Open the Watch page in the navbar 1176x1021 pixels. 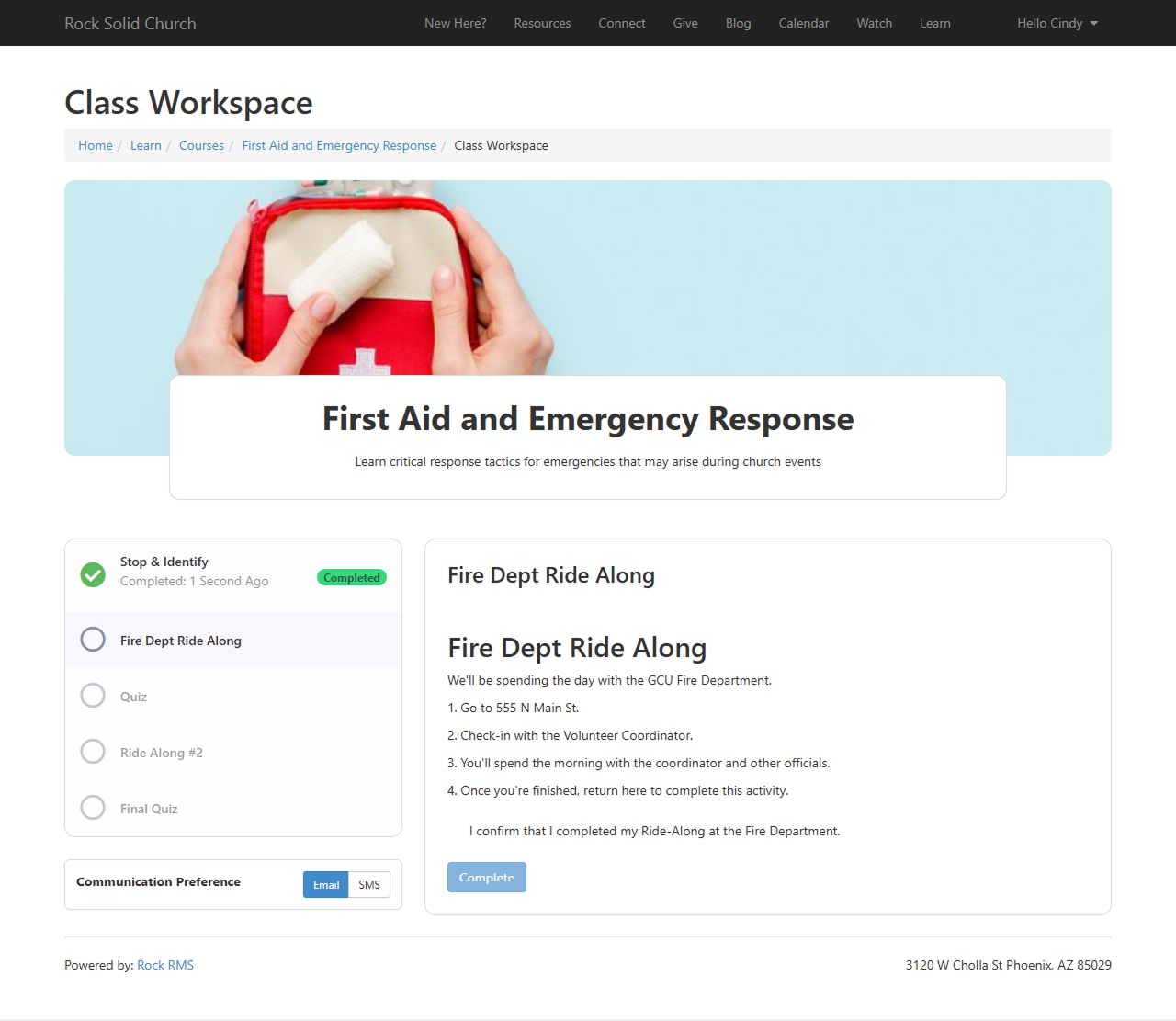click(875, 23)
